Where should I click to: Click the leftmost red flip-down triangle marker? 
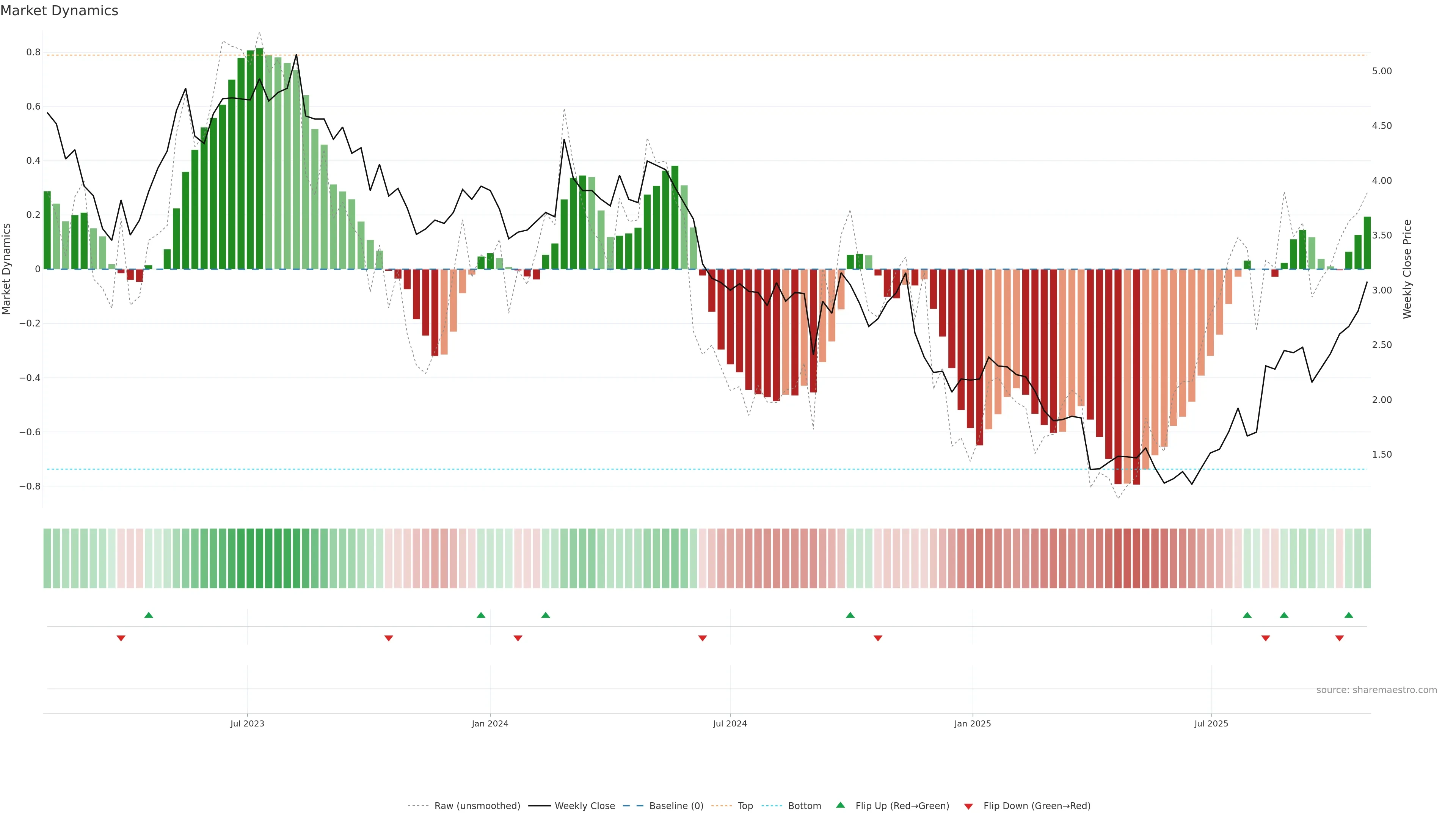click(121, 638)
